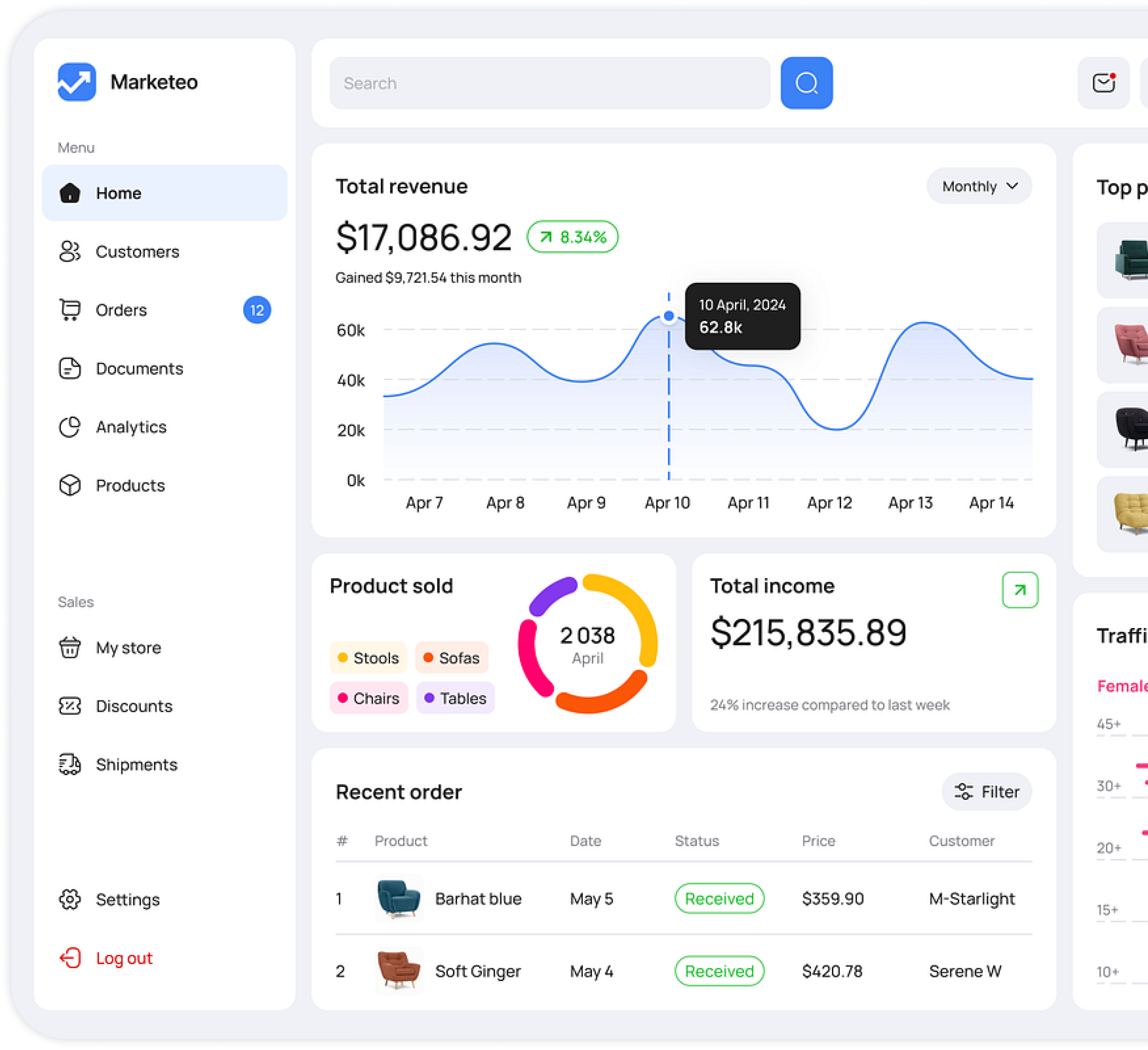Click the Apr 10 data point marker
1148x1050 pixels.
[669, 316]
